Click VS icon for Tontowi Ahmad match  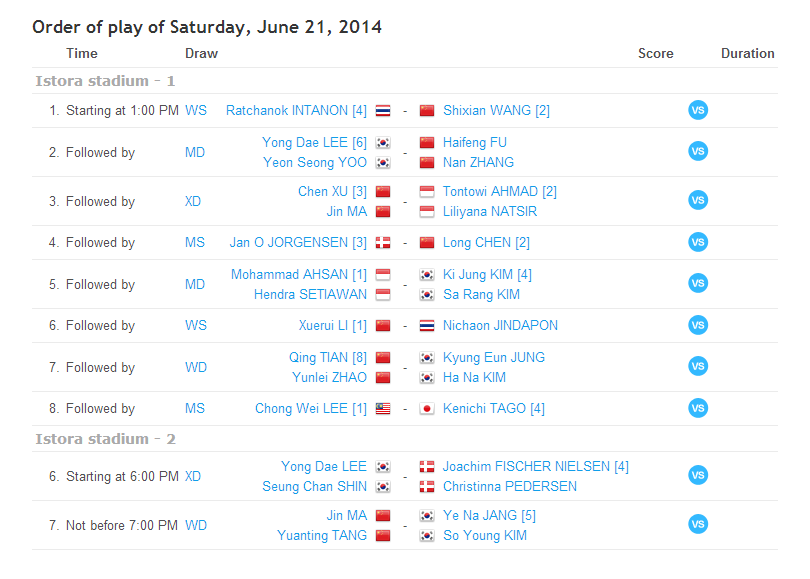pyautogui.click(x=698, y=200)
